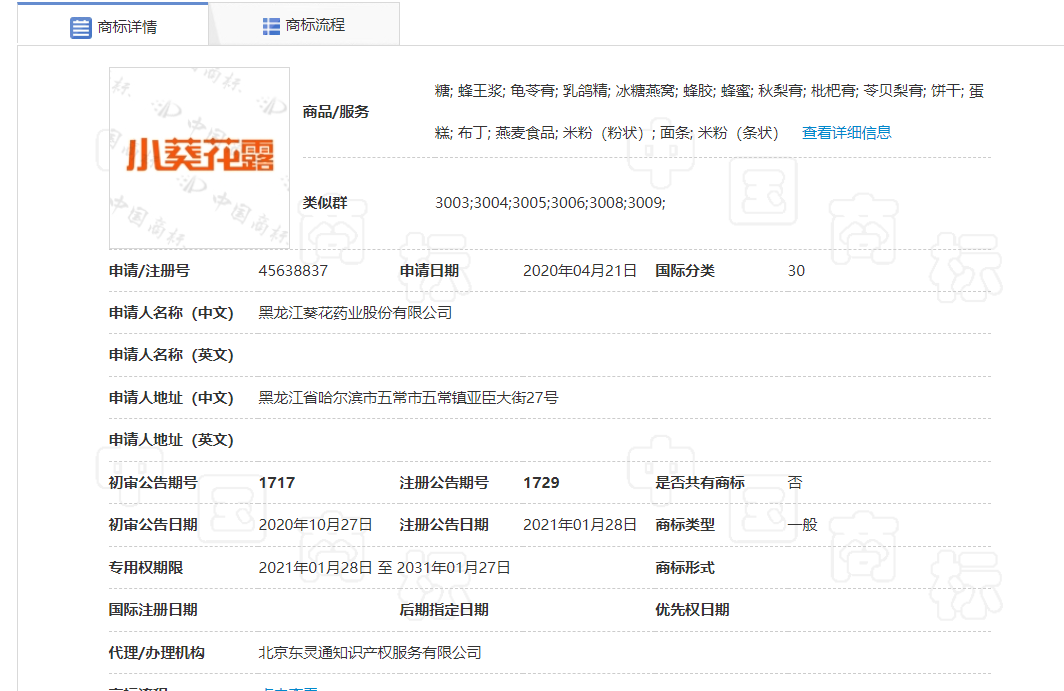Click the "申请人地址（英文）" label
The height and width of the screenshot is (691, 1064).
171,440
